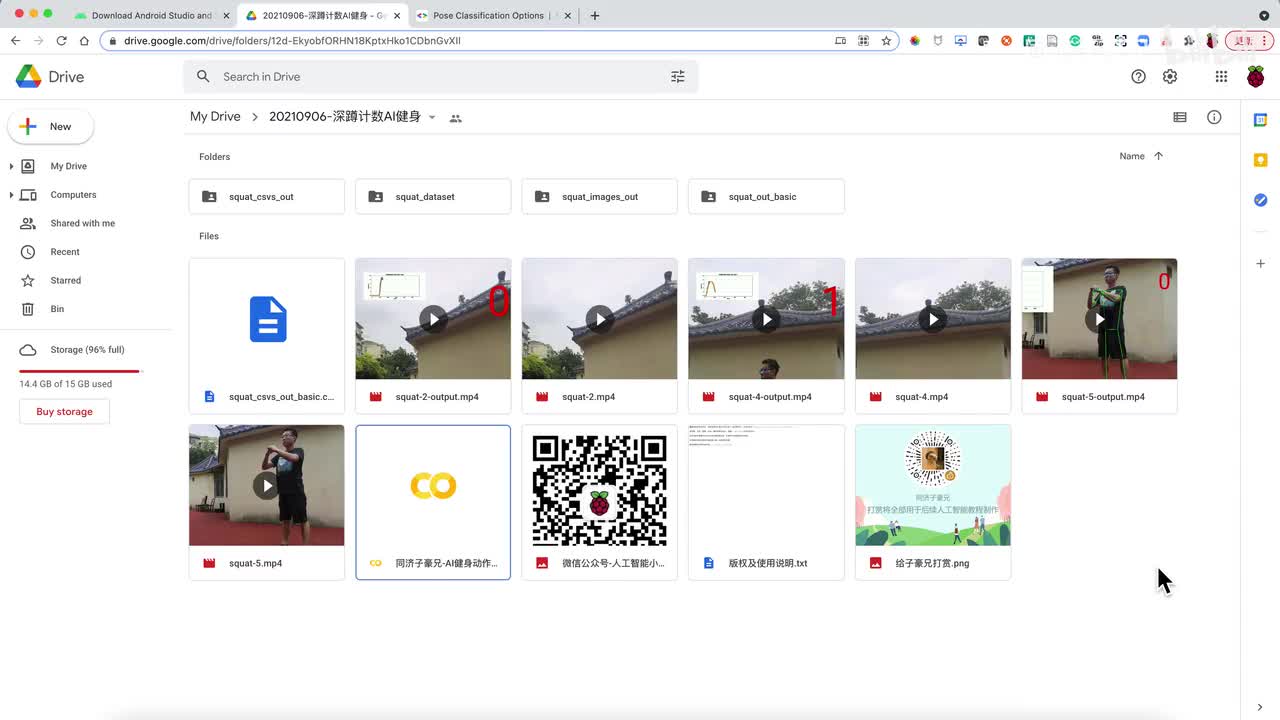Switch to Download Android Studio tab

coord(151,15)
